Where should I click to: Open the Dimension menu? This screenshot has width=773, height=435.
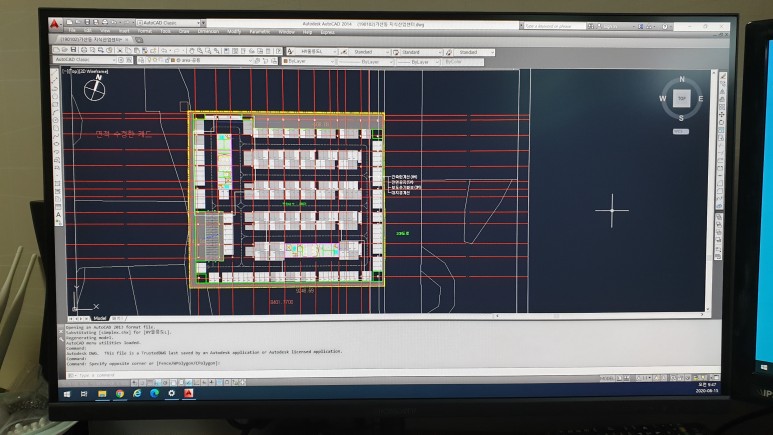(x=207, y=31)
